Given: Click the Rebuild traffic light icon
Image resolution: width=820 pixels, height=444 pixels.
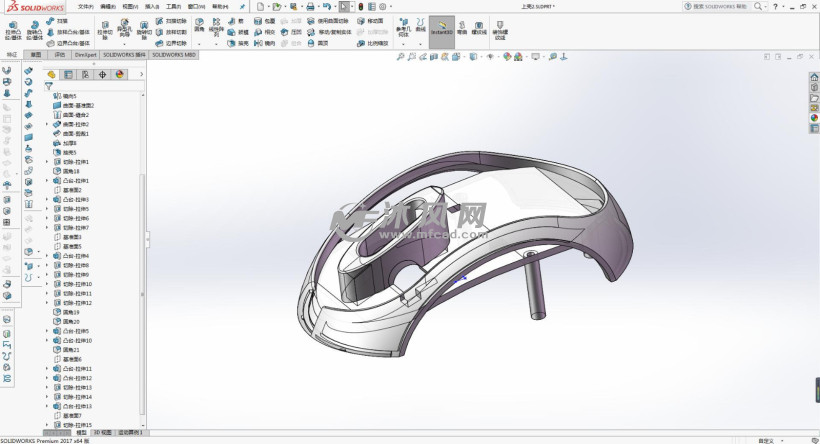Looking at the screenshot, I should 360,7.
